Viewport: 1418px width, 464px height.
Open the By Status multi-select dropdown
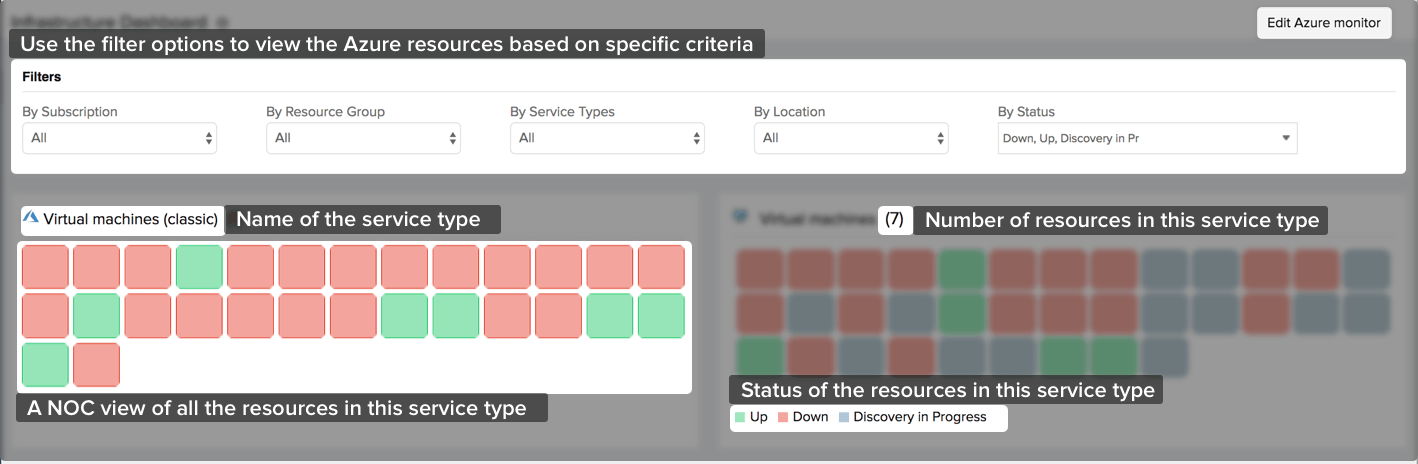point(1147,139)
